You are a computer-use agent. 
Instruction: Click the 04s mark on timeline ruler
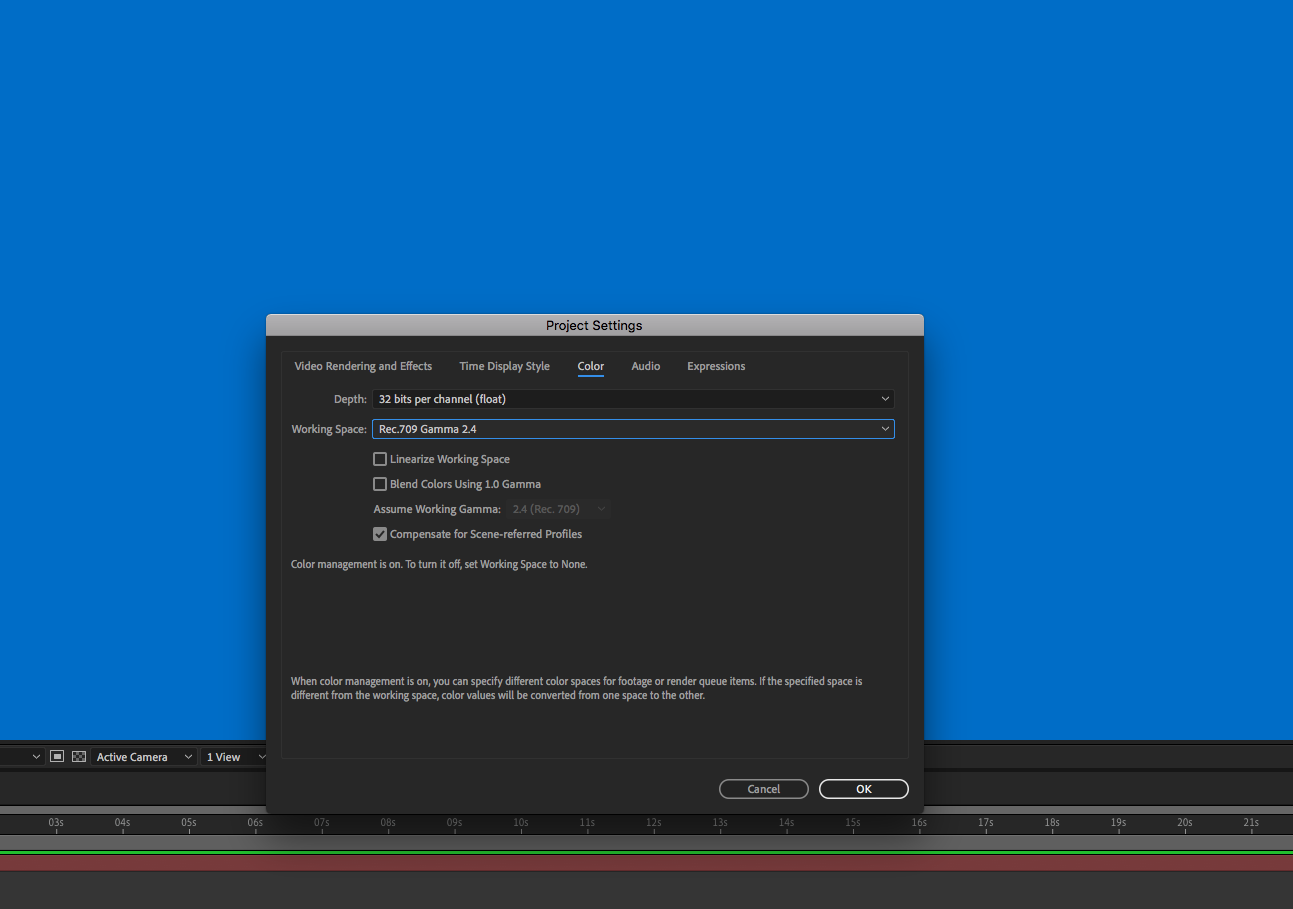[122, 823]
